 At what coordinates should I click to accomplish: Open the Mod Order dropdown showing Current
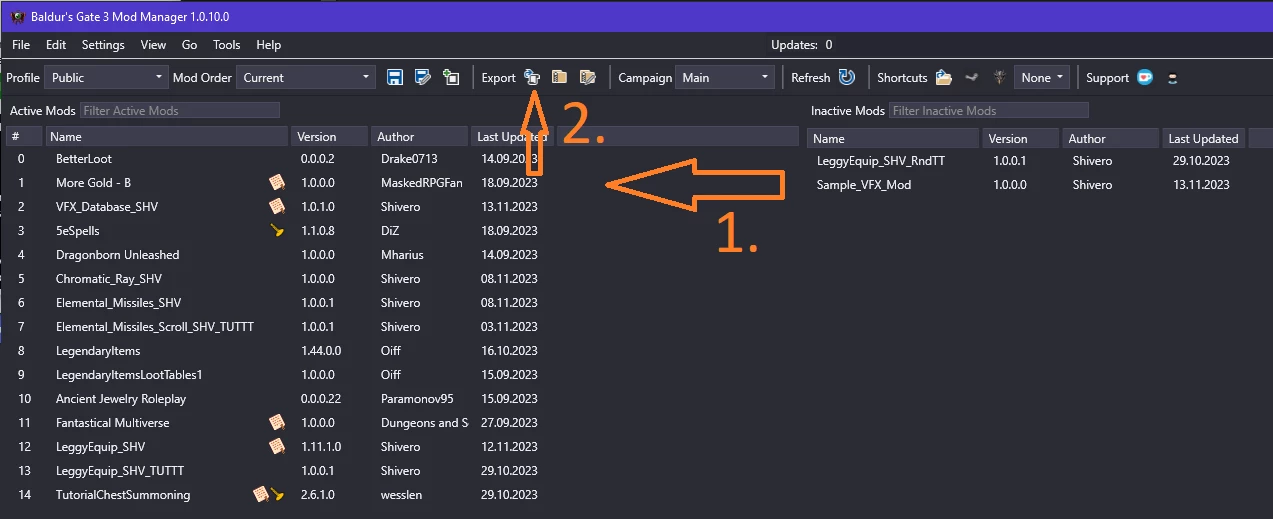coord(306,77)
